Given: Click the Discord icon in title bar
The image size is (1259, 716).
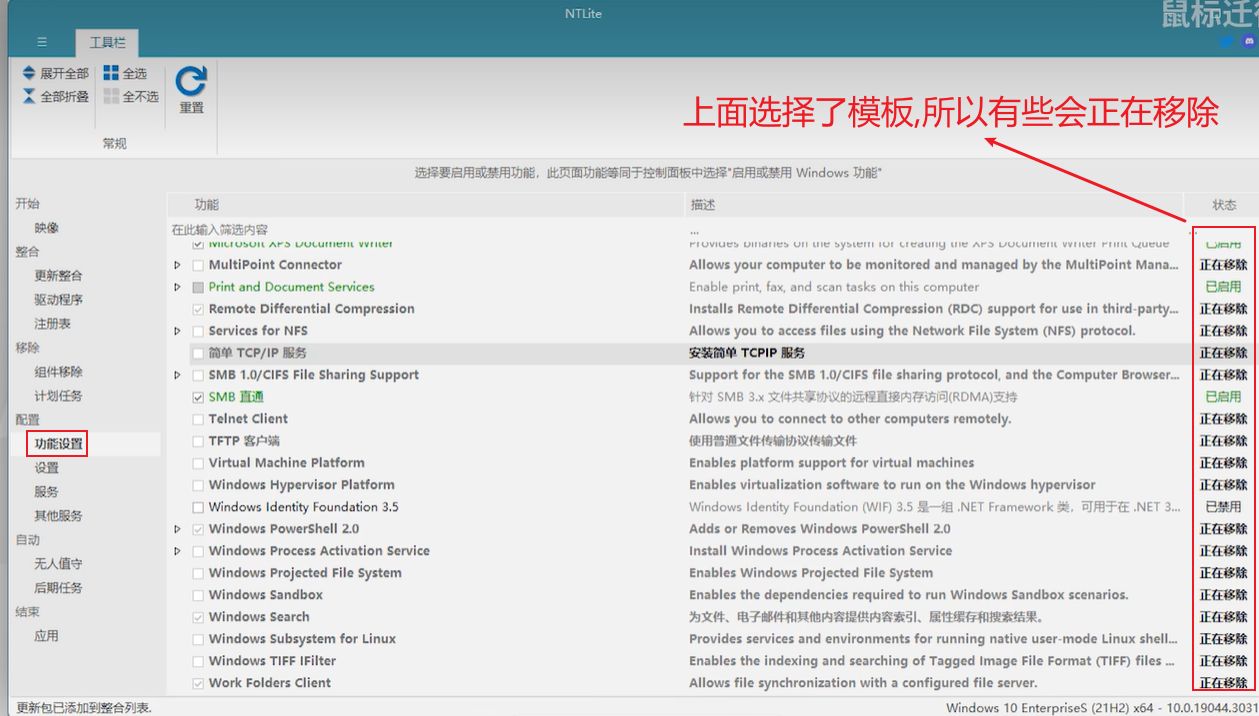Looking at the screenshot, I should 1248,42.
